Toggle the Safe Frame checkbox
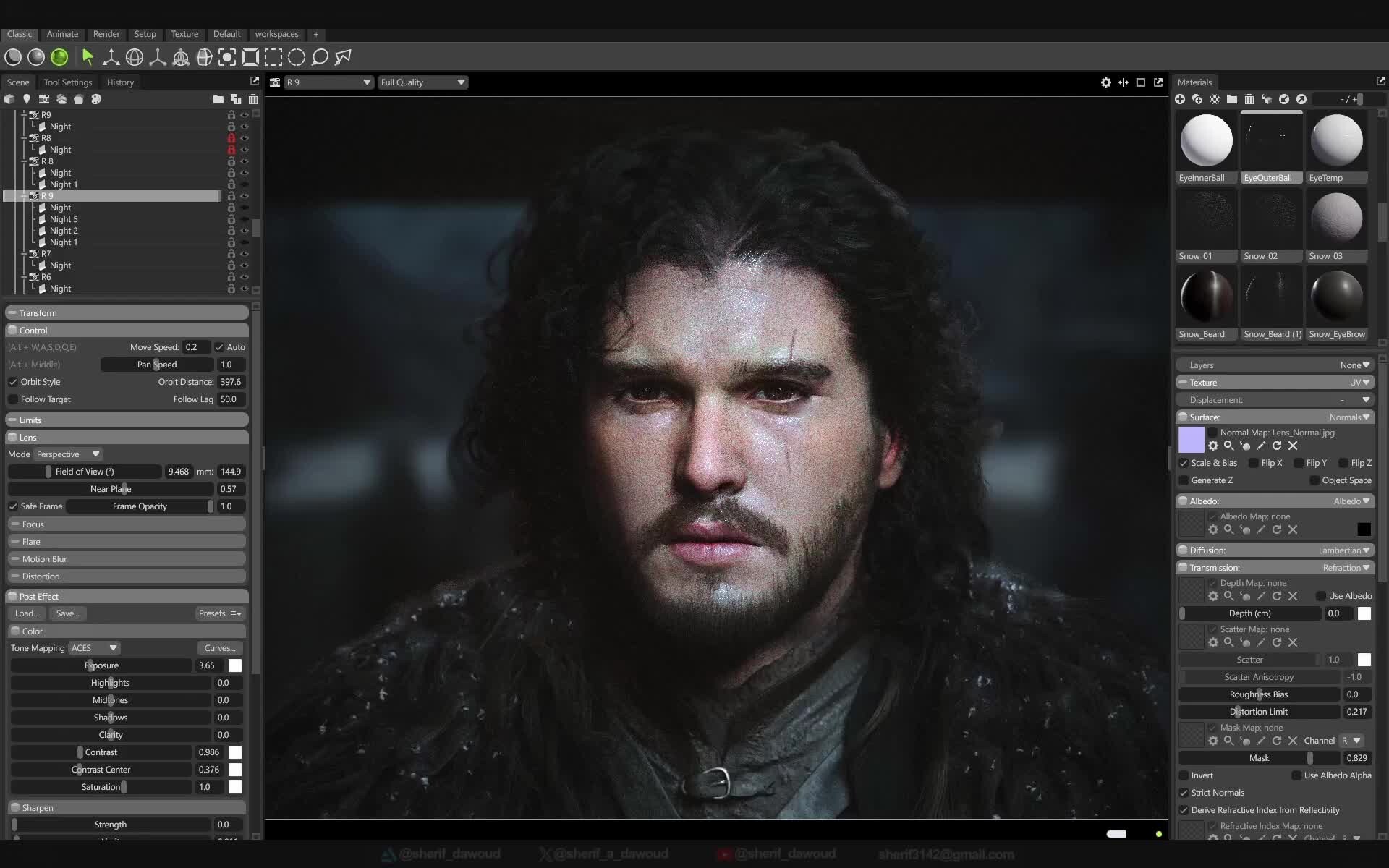 13,506
